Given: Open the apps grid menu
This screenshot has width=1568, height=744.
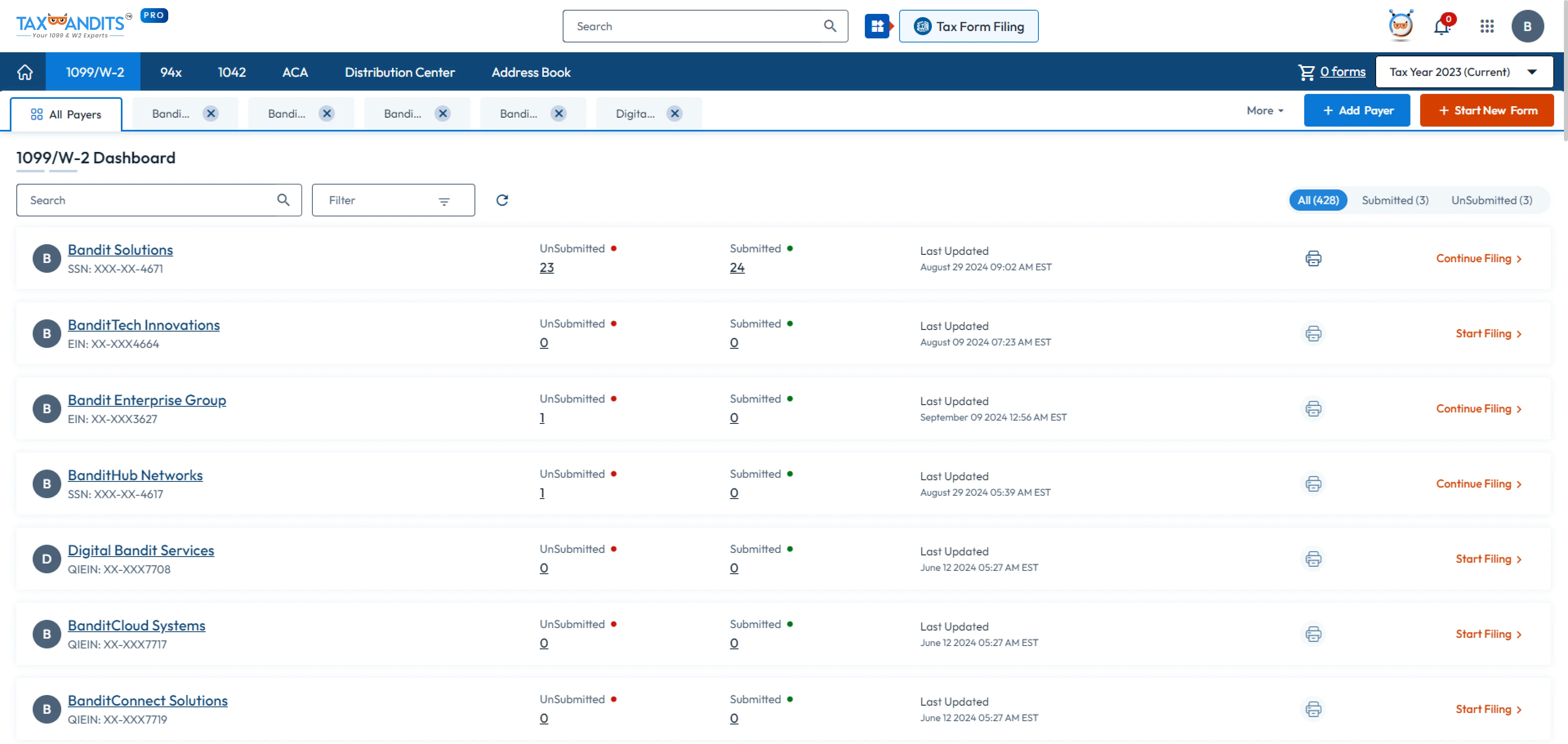Looking at the screenshot, I should [1486, 26].
